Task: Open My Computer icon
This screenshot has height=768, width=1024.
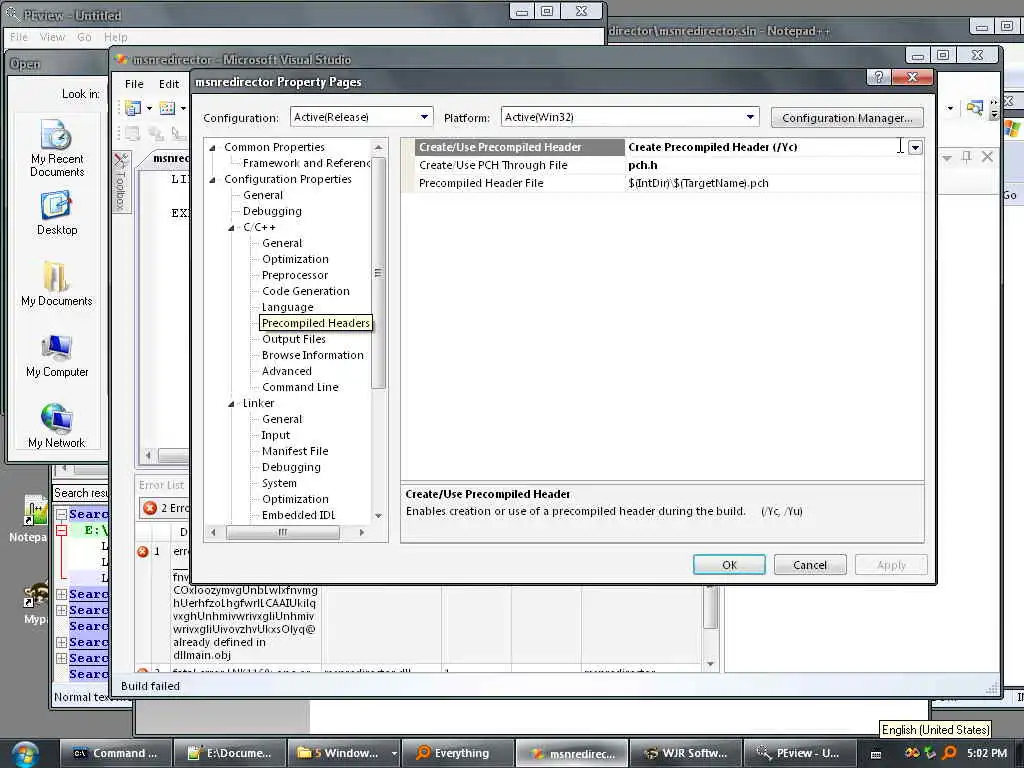Action: (57, 355)
